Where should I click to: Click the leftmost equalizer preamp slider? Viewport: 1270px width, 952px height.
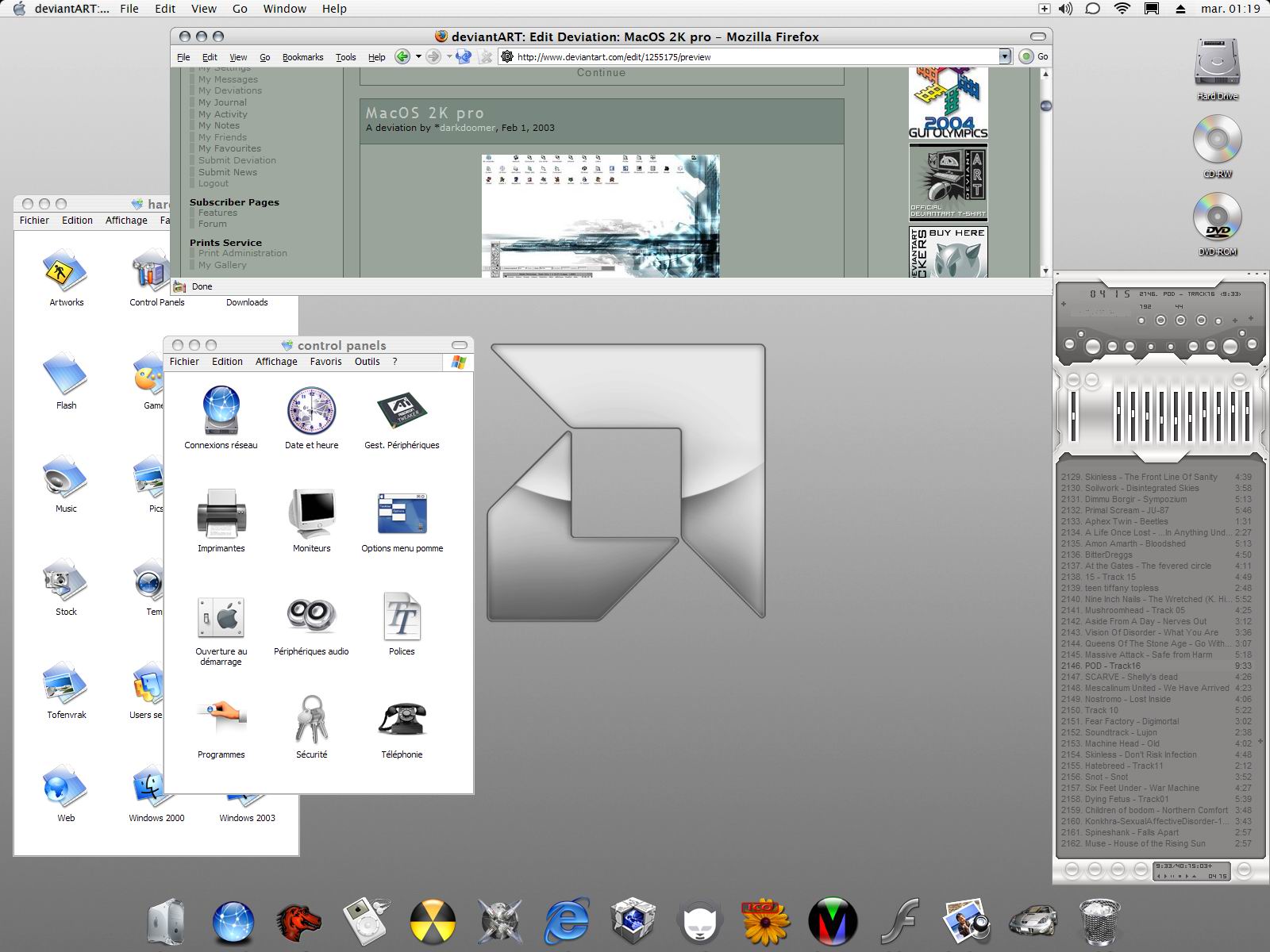[1073, 416]
